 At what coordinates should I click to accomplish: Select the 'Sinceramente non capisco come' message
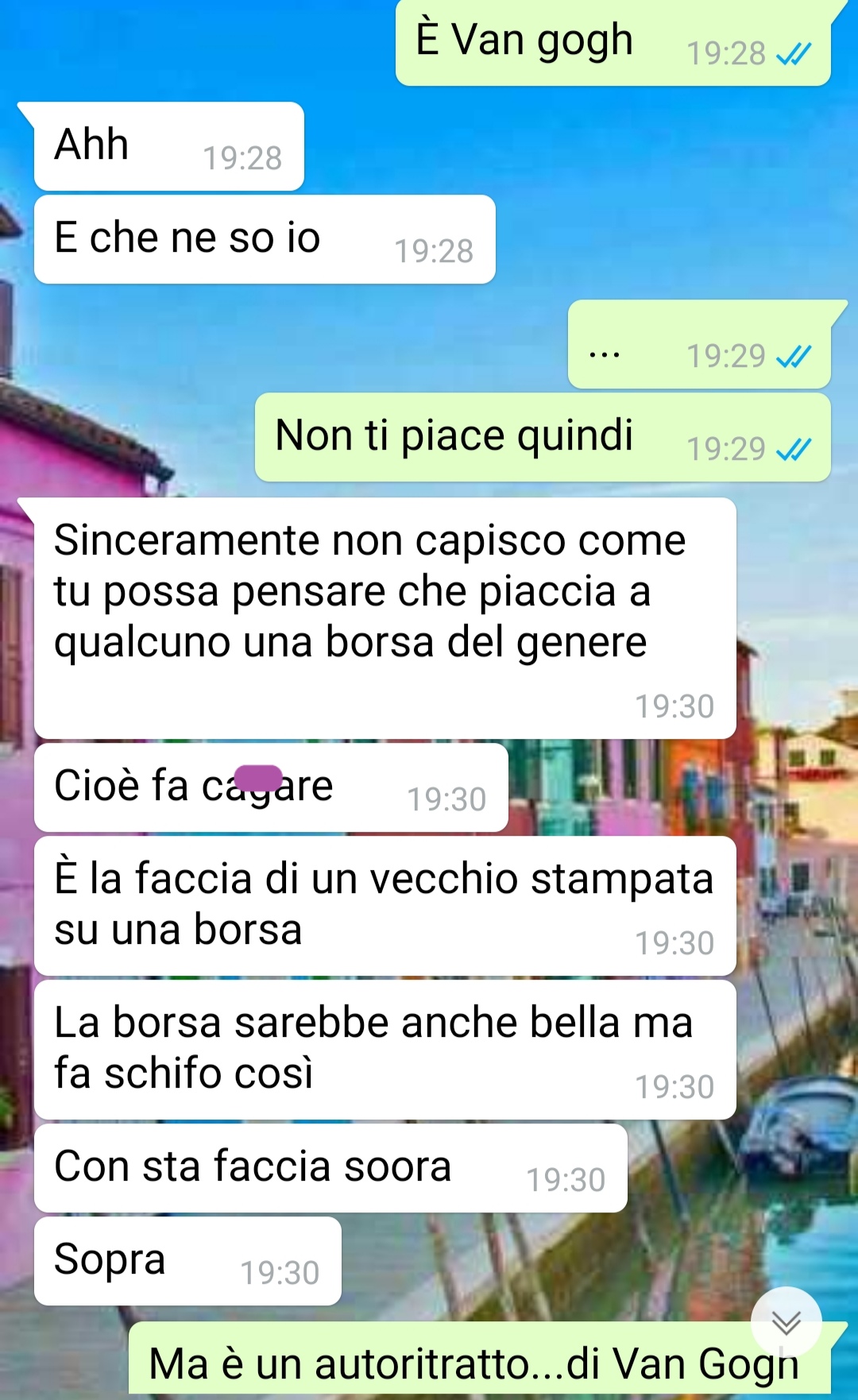(385, 618)
